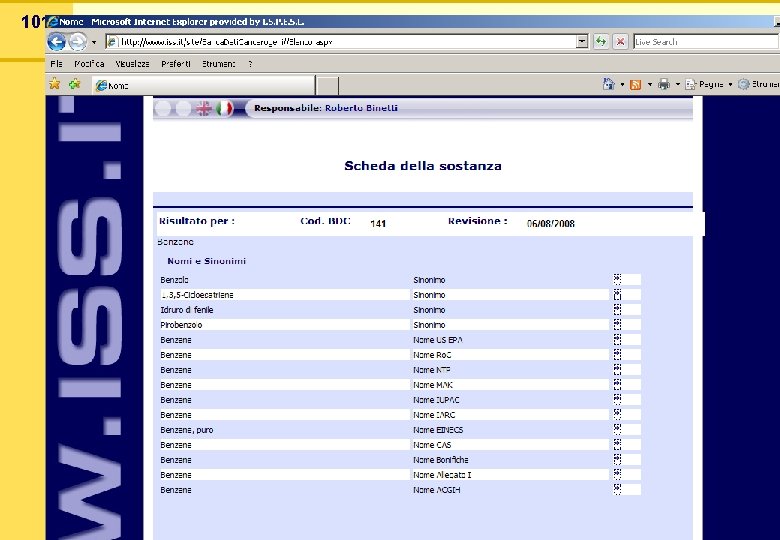The image size is (780, 540).
Task: Open a new blank tab
Action: [x=327, y=86]
